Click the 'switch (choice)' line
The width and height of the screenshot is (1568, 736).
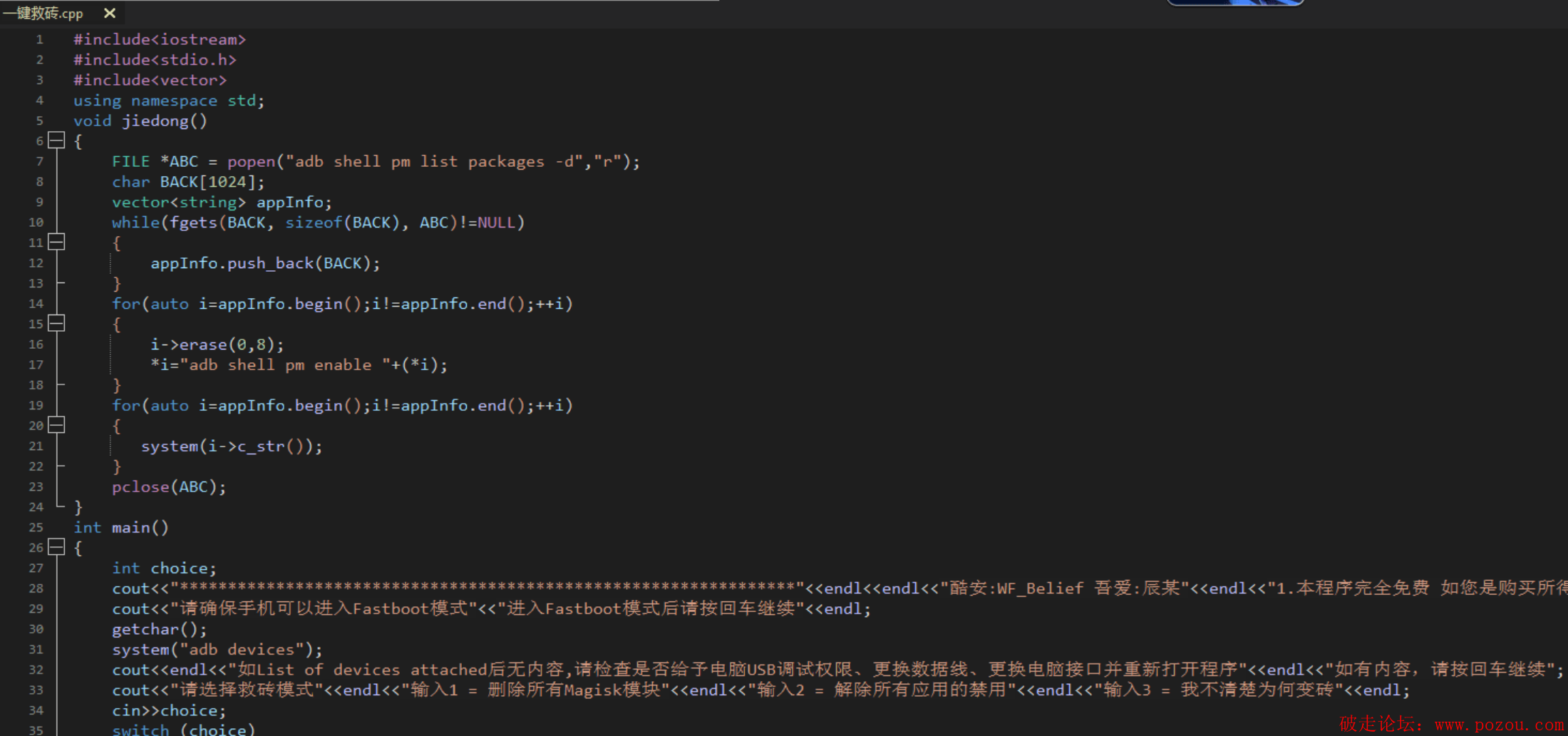click(x=183, y=729)
